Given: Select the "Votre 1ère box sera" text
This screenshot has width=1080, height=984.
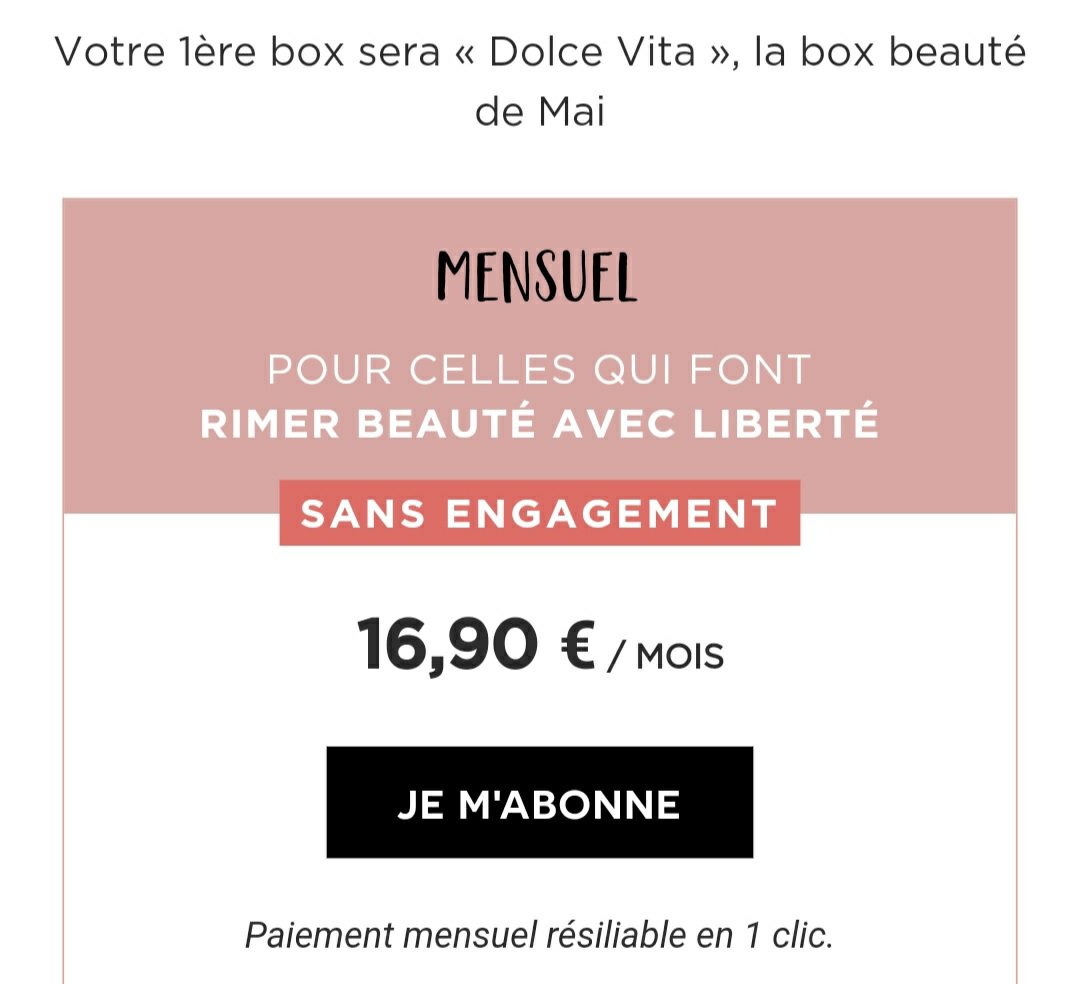Looking at the screenshot, I should point(246,53).
